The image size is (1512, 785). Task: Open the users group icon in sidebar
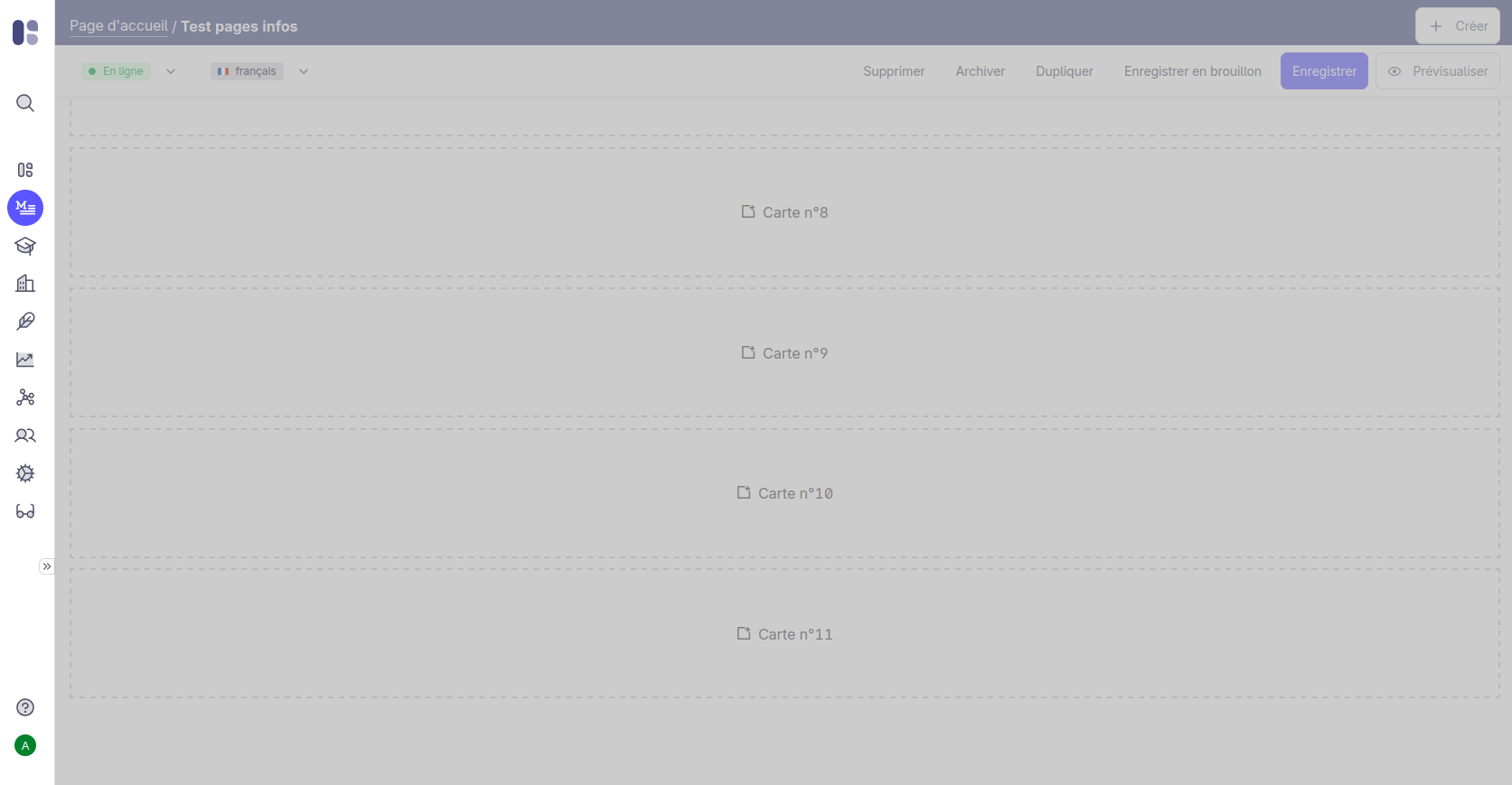pos(25,435)
